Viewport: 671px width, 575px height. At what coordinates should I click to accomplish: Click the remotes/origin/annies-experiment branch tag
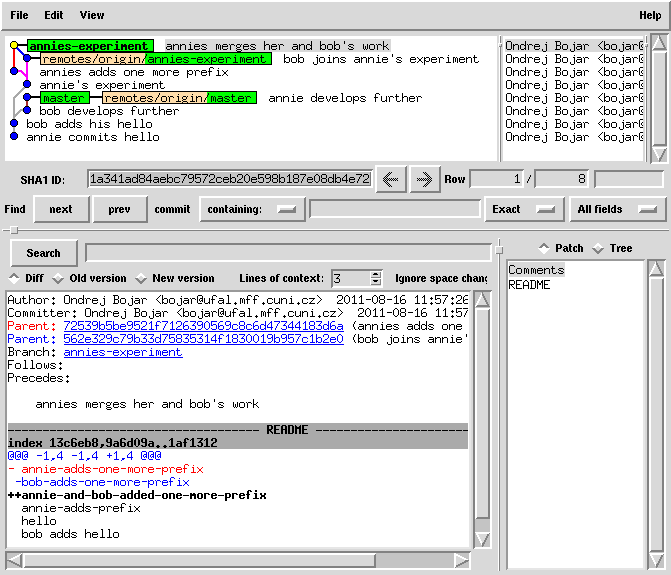[x=155, y=59]
